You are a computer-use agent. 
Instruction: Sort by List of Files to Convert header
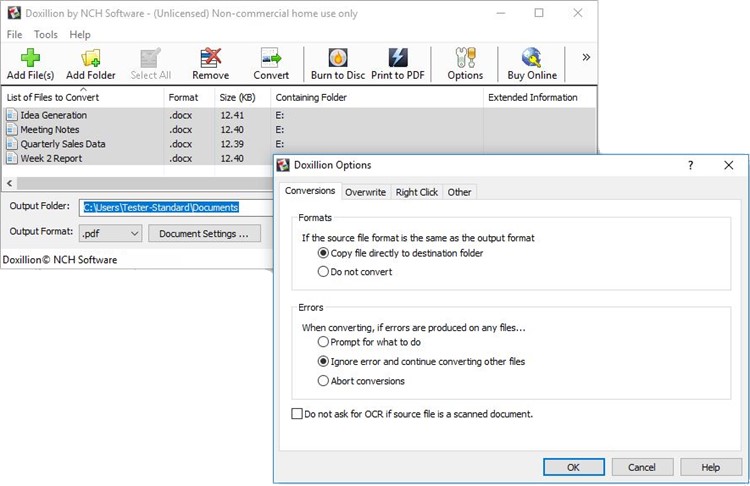83,97
